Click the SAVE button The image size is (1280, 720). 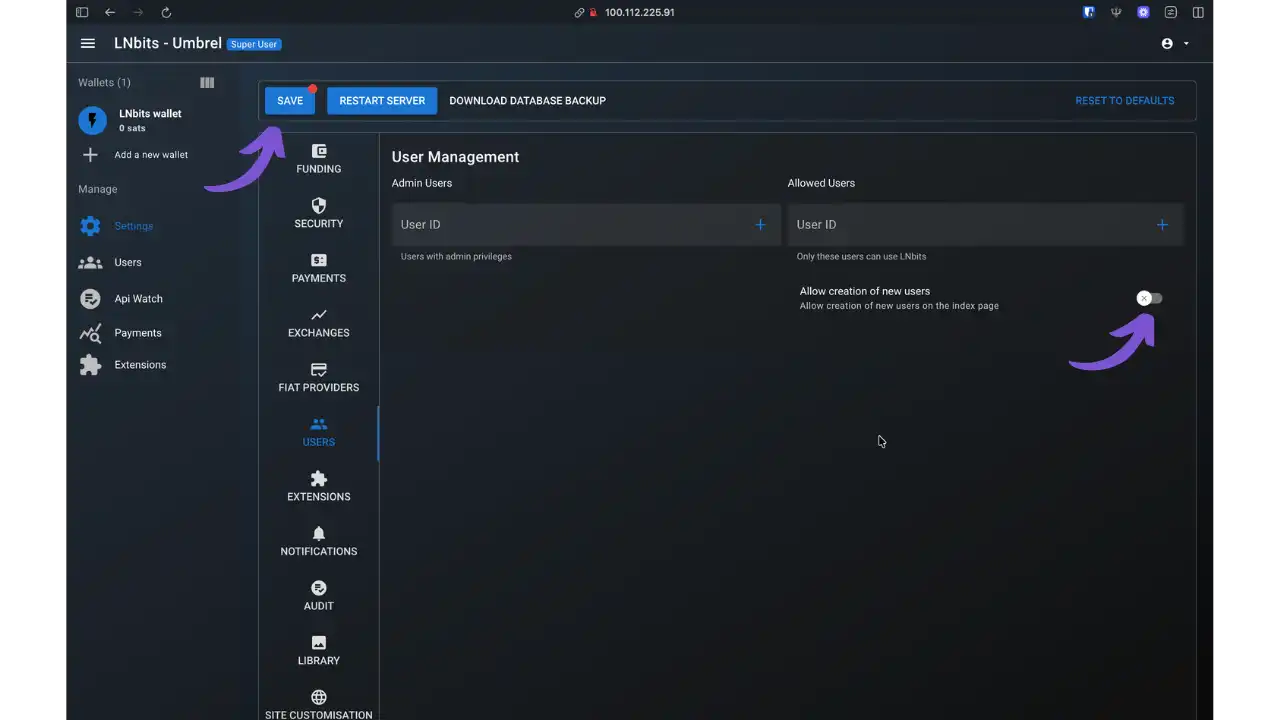[x=290, y=100]
